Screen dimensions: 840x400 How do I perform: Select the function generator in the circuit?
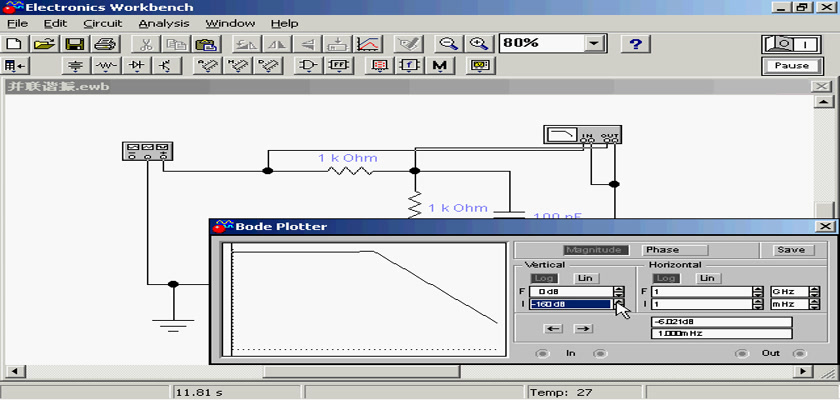(x=148, y=152)
